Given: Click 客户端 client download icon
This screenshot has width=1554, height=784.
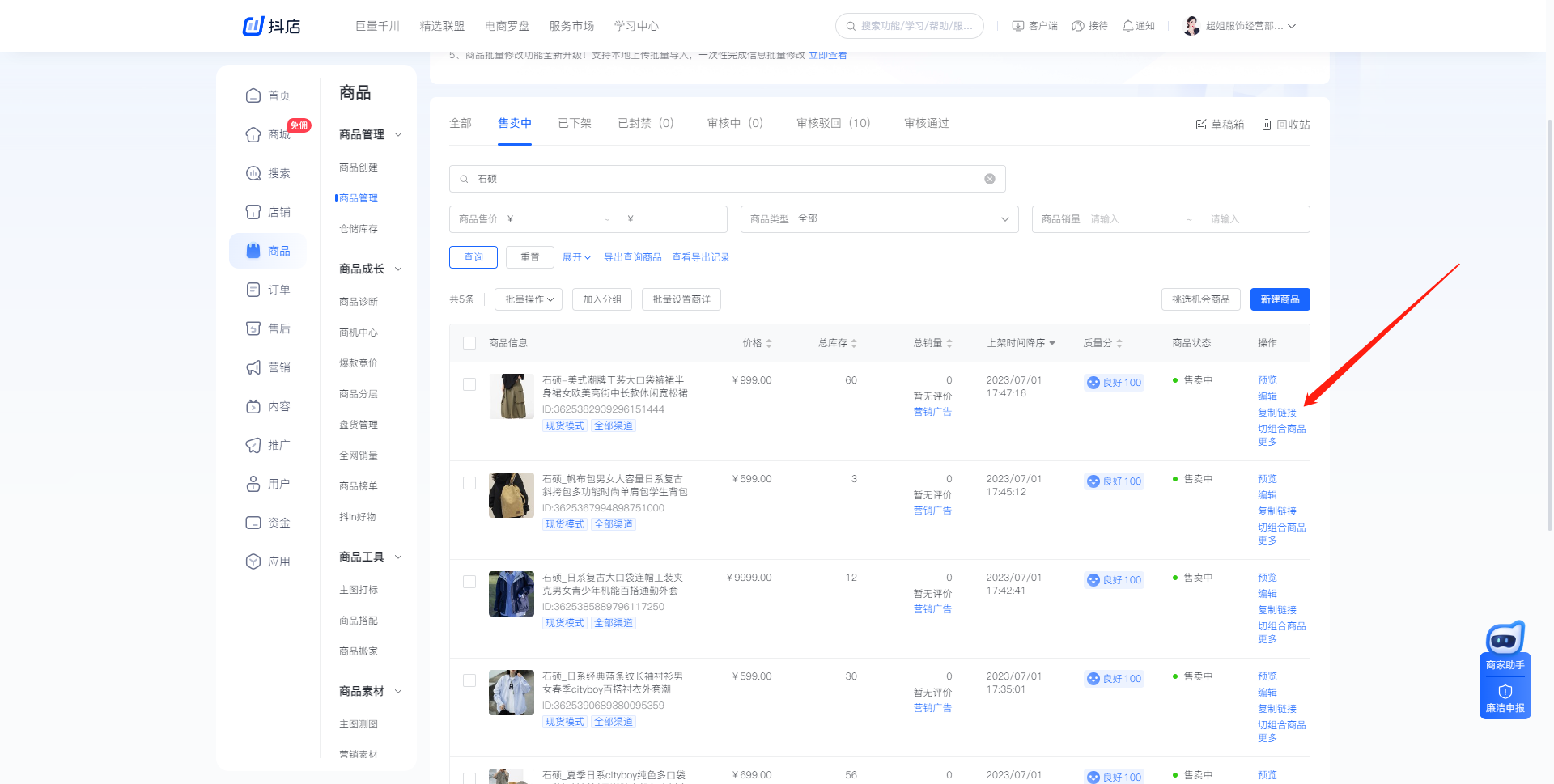Looking at the screenshot, I should click(1018, 26).
